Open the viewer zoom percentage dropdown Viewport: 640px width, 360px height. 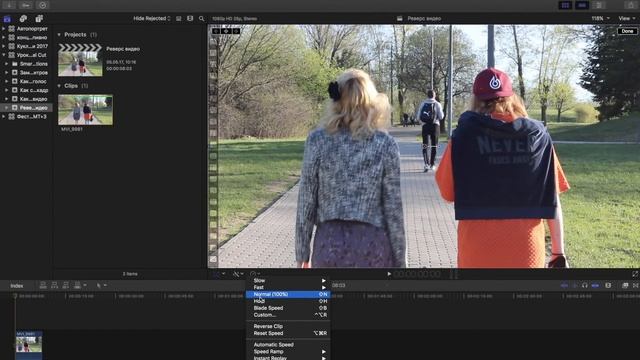click(600, 18)
